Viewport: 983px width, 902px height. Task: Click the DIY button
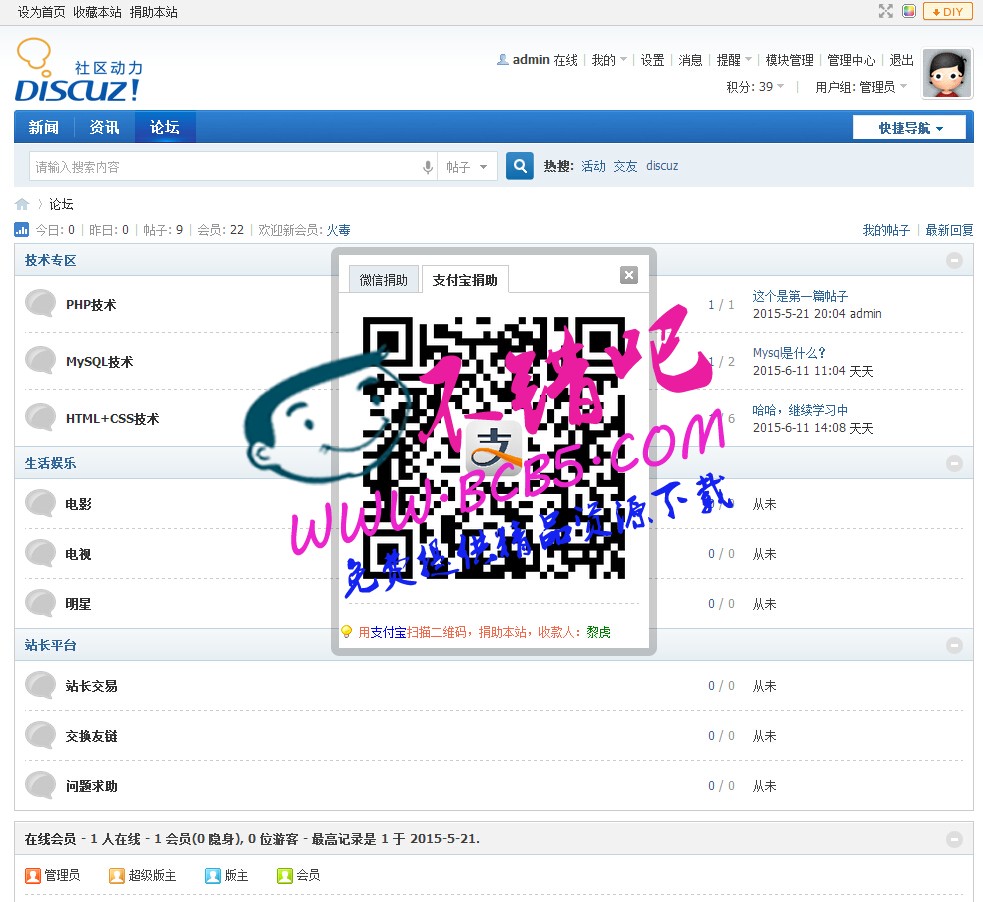tap(947, 12)
